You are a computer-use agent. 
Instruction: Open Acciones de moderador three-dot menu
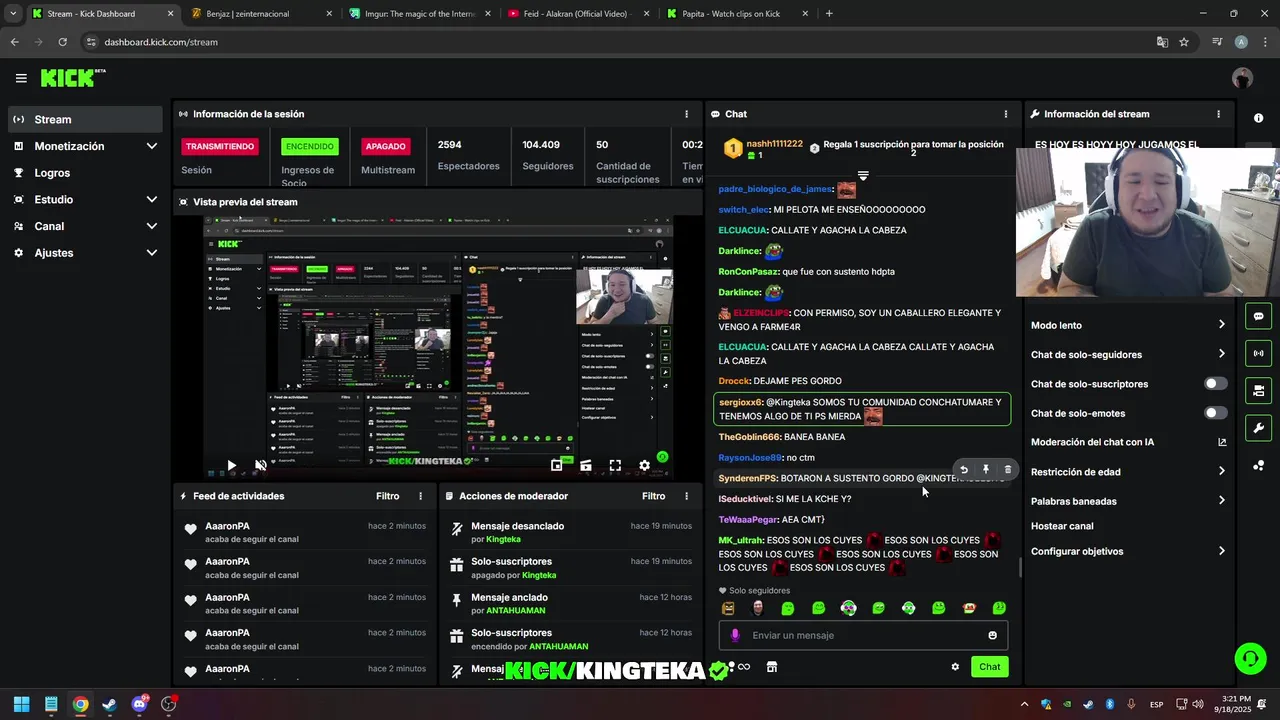(686, 496)
